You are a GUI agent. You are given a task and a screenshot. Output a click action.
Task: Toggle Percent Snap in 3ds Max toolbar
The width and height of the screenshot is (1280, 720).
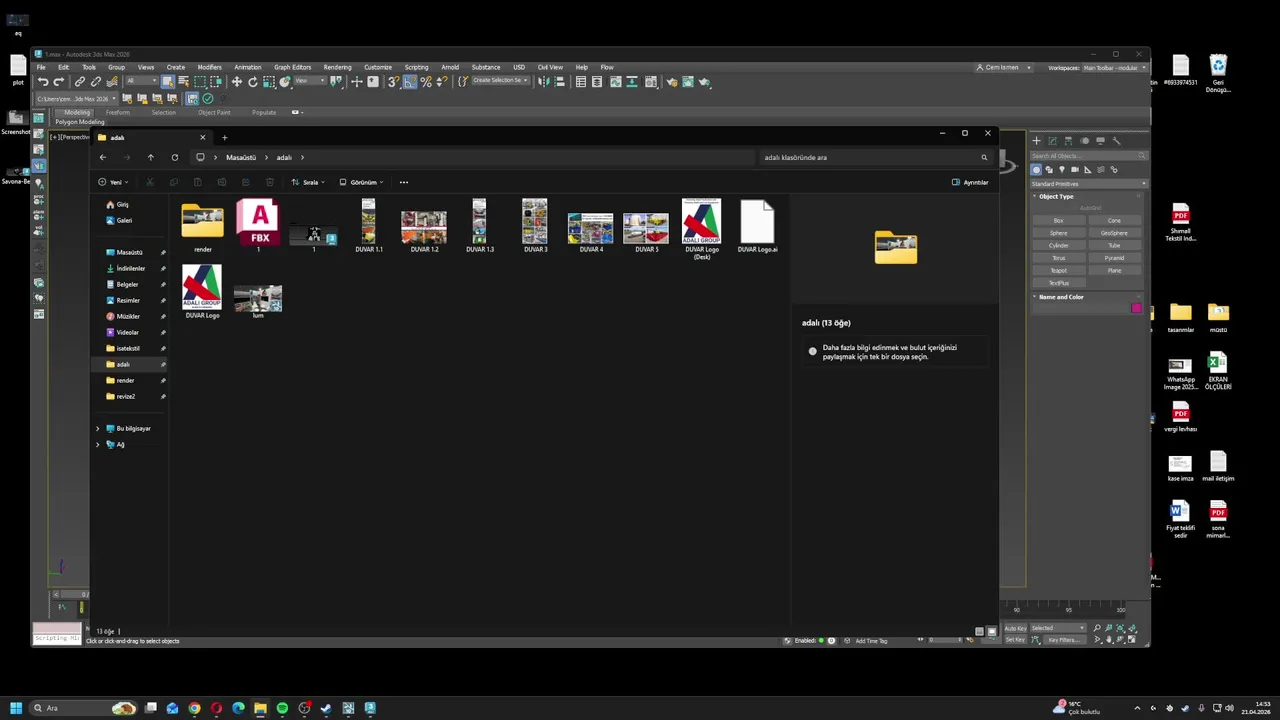click(x=426, y=82)
